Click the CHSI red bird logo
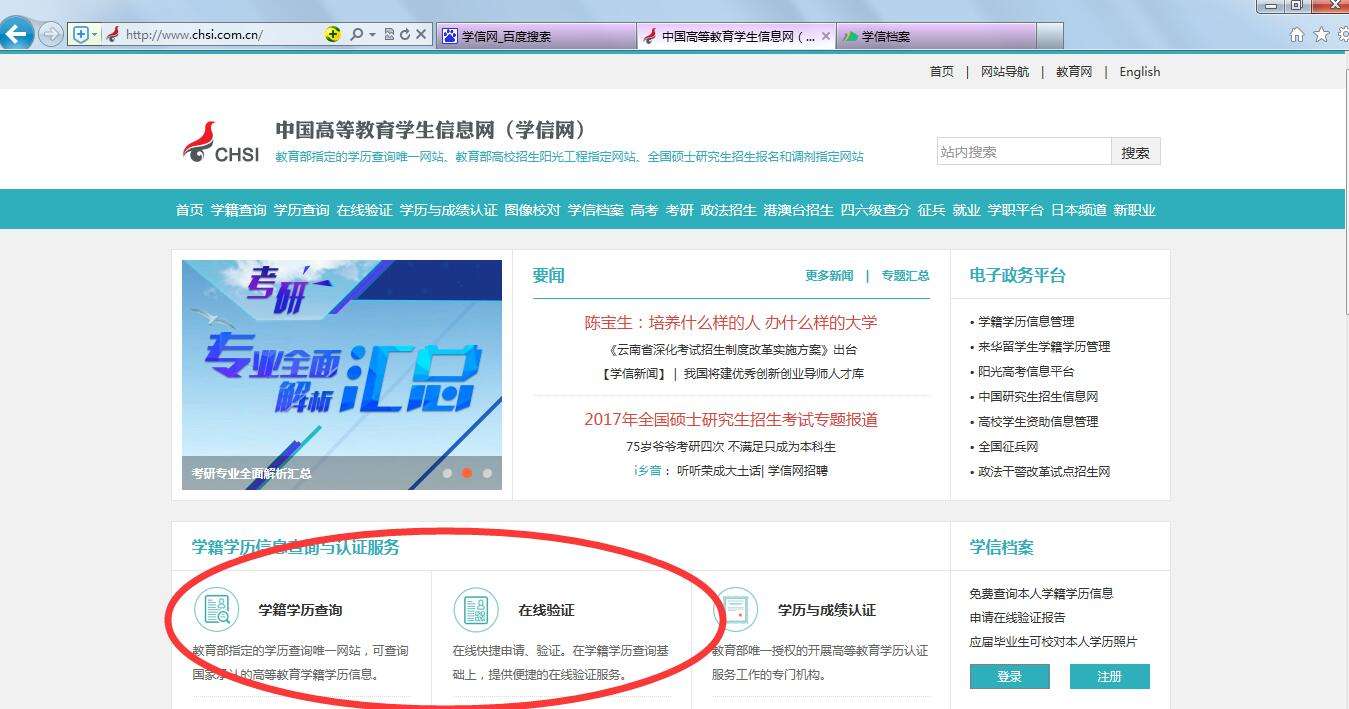This screenshot has width=1349, height=709. 200,140
